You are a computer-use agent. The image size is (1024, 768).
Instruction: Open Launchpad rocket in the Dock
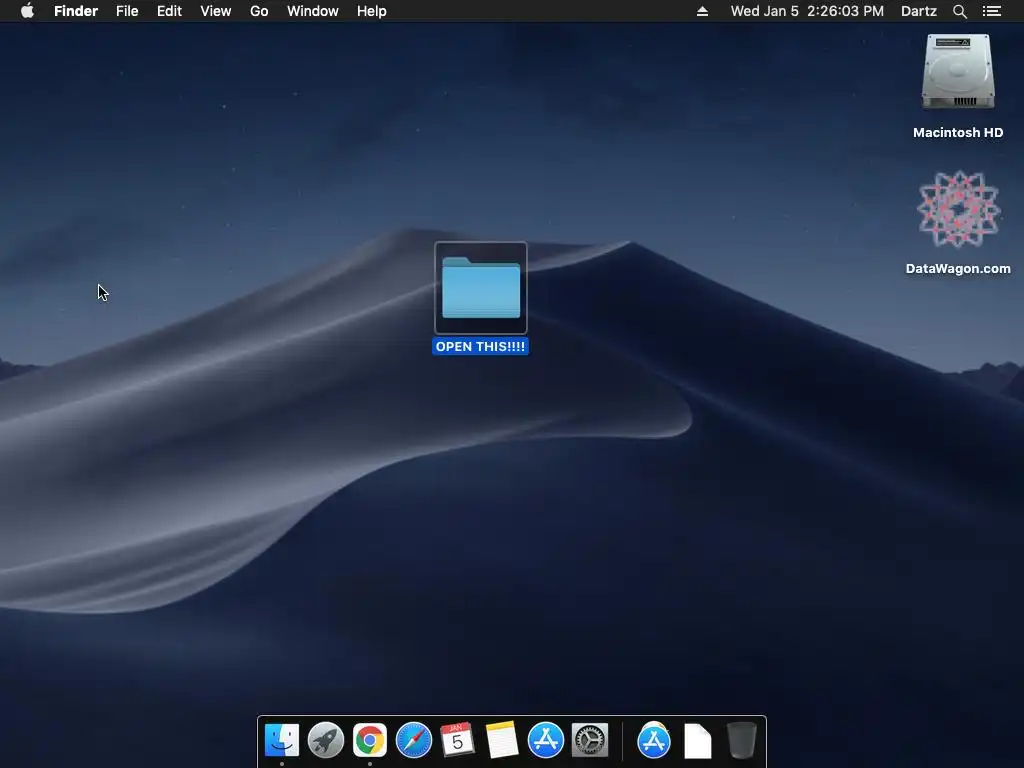[326, 741]
